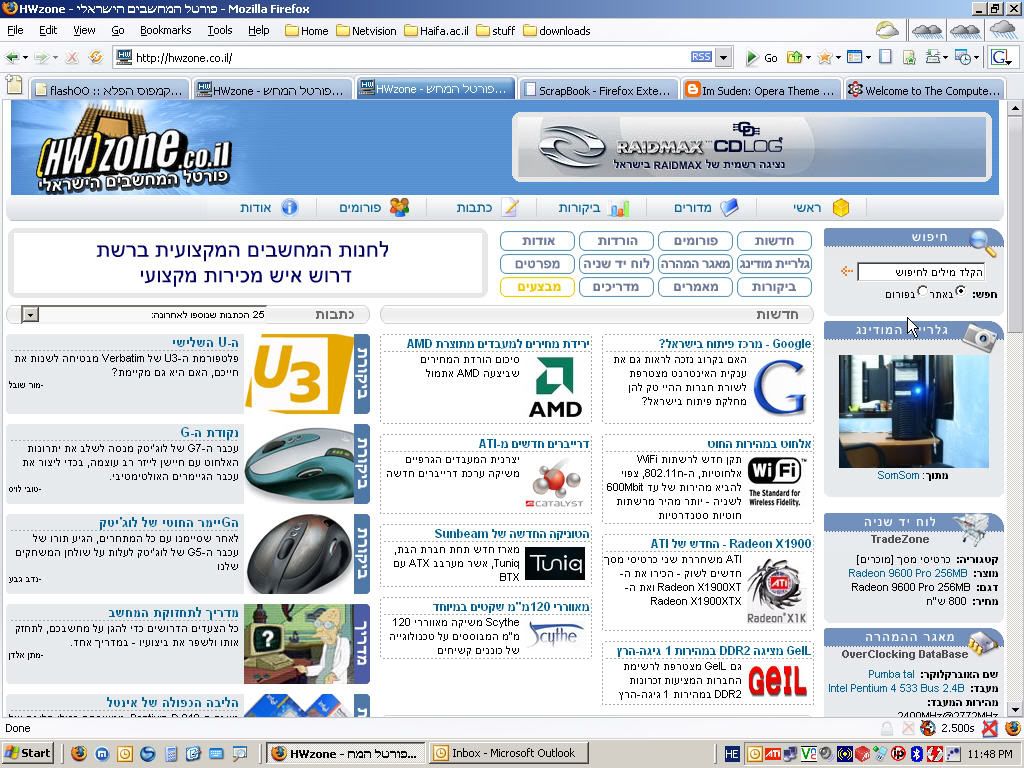The width and height of the screenshot is (1024, 768).
Task: Click the page scrollbar down arrow
Action: (x=1015, y=710)
